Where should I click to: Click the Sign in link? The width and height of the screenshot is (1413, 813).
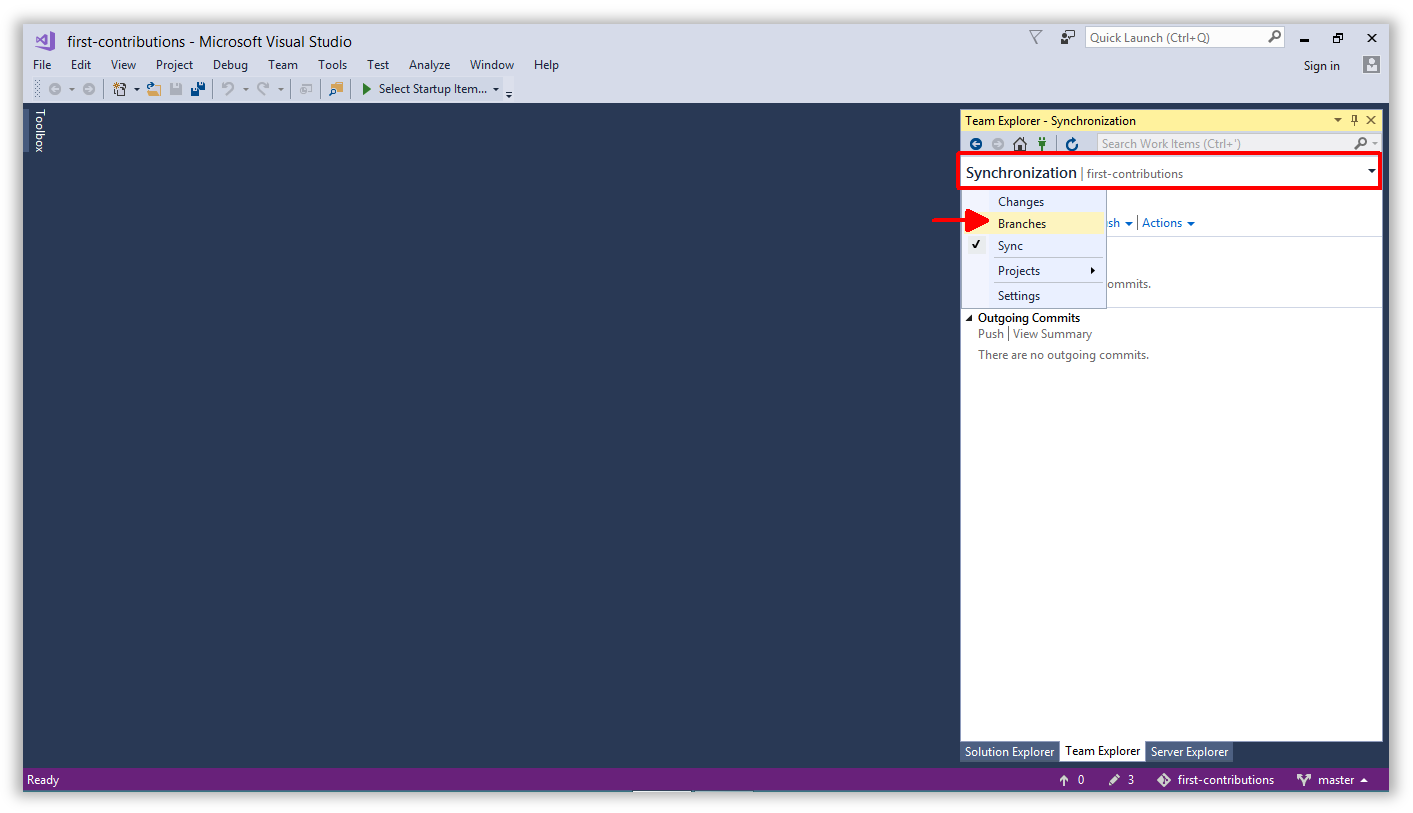click(x=1321, y=66)
